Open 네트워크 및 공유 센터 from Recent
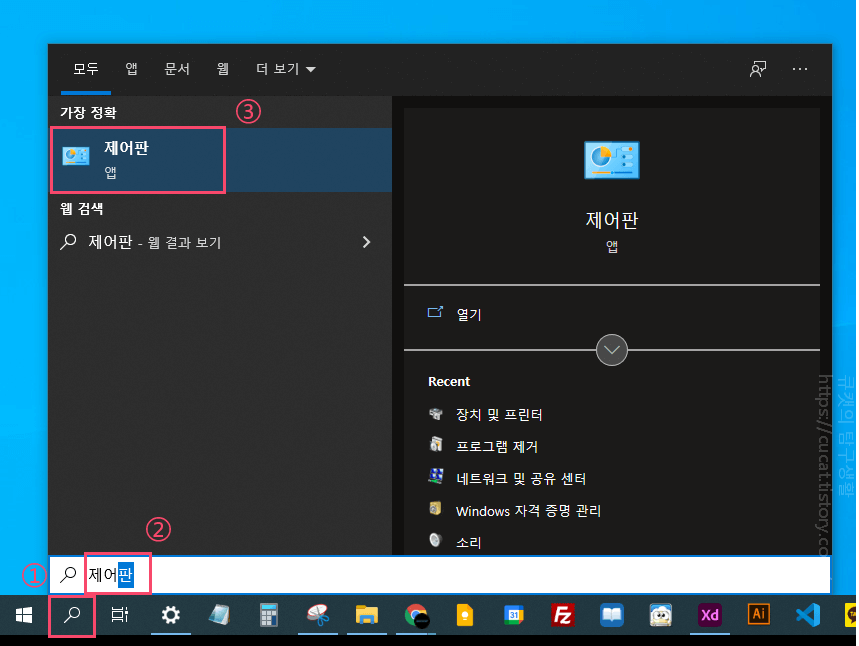 click(521, 479)
